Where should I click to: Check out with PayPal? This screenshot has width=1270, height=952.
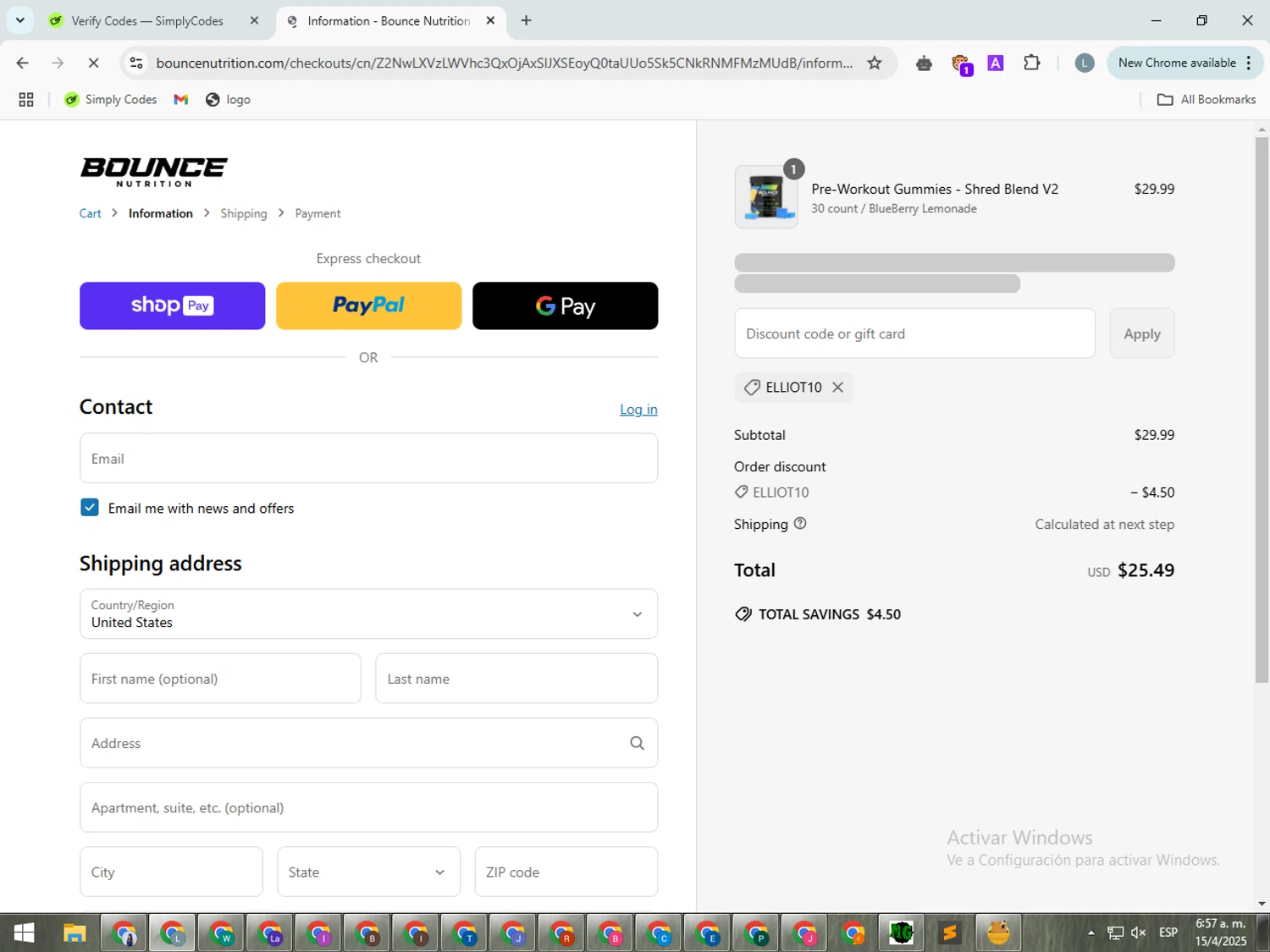coord(368,305)
